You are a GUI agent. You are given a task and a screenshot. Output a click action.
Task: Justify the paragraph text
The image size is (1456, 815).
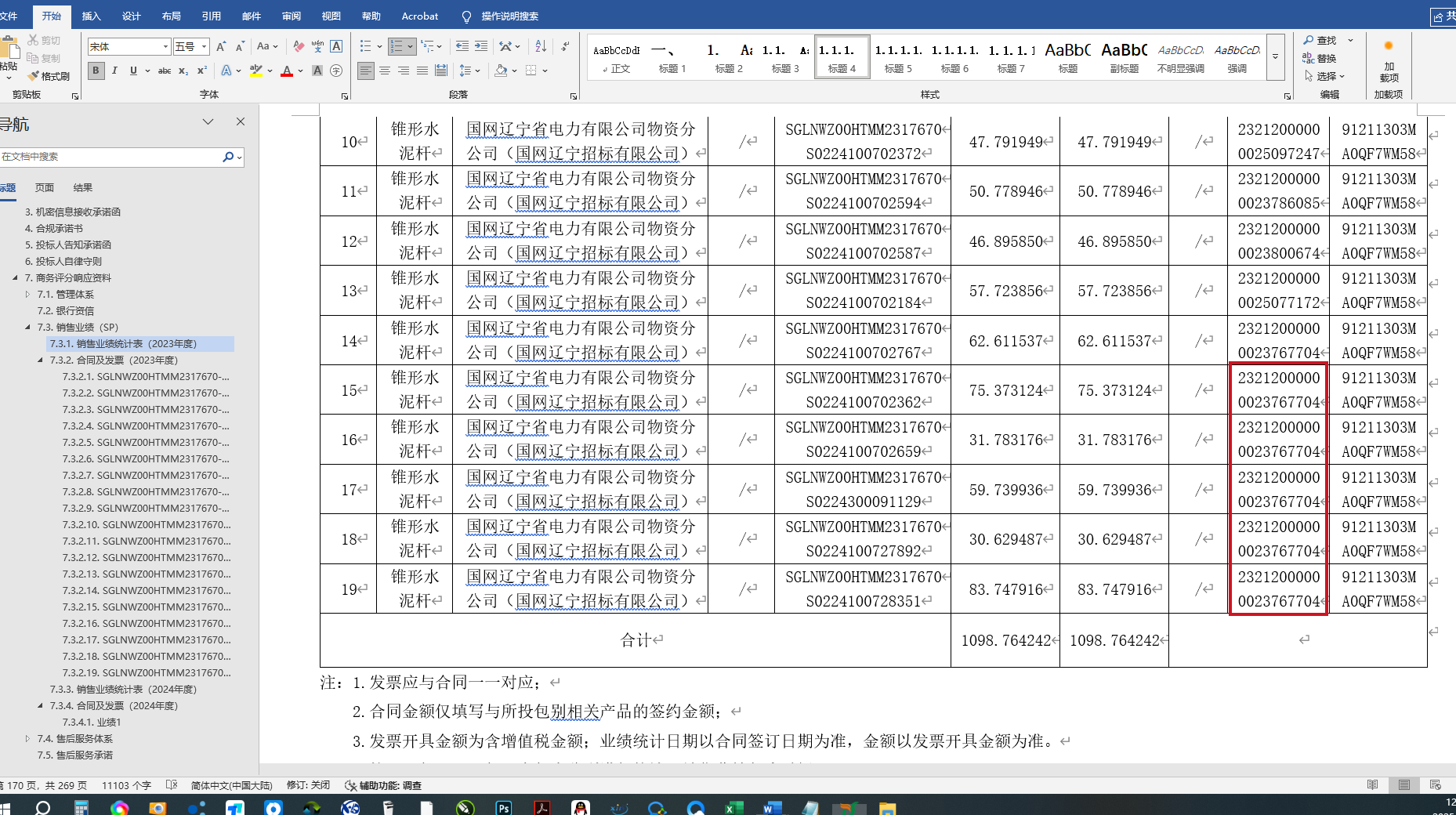(x=422, y=71)
